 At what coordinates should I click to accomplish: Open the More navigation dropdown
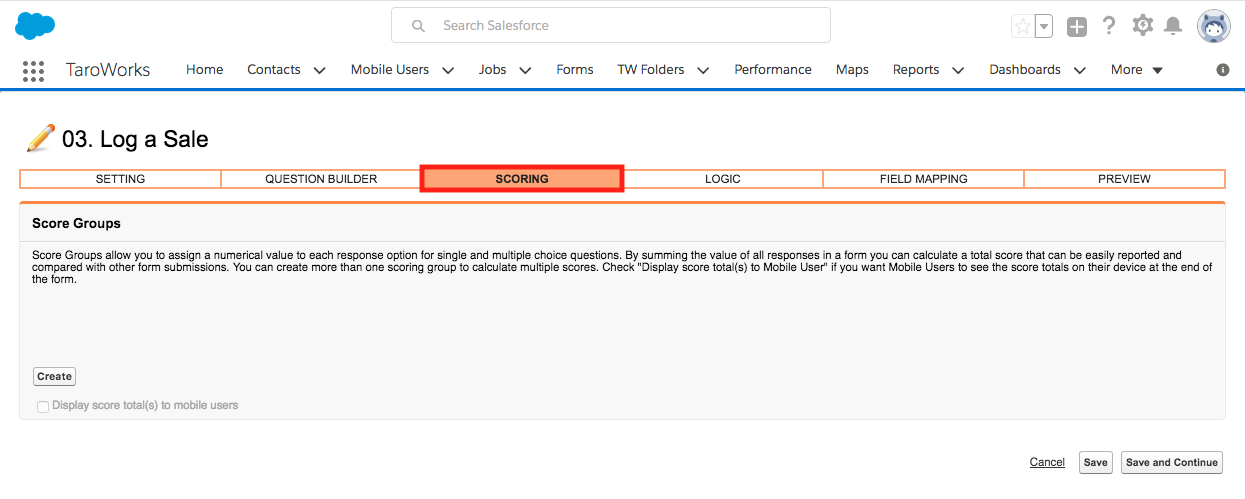(1137, 70)
